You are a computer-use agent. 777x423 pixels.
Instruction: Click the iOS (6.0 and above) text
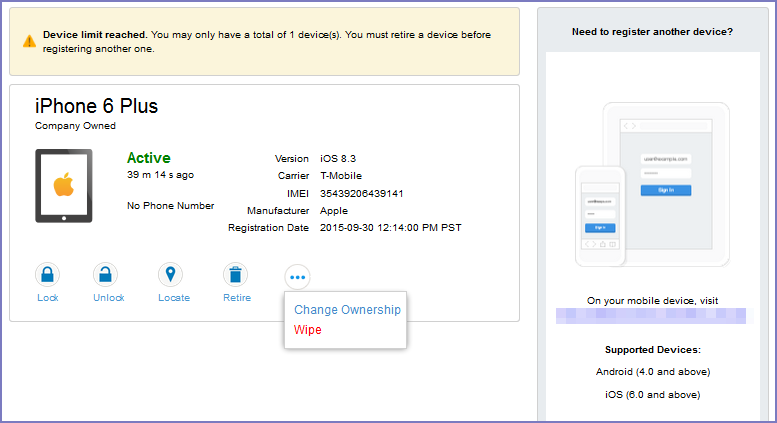(653, 395)
